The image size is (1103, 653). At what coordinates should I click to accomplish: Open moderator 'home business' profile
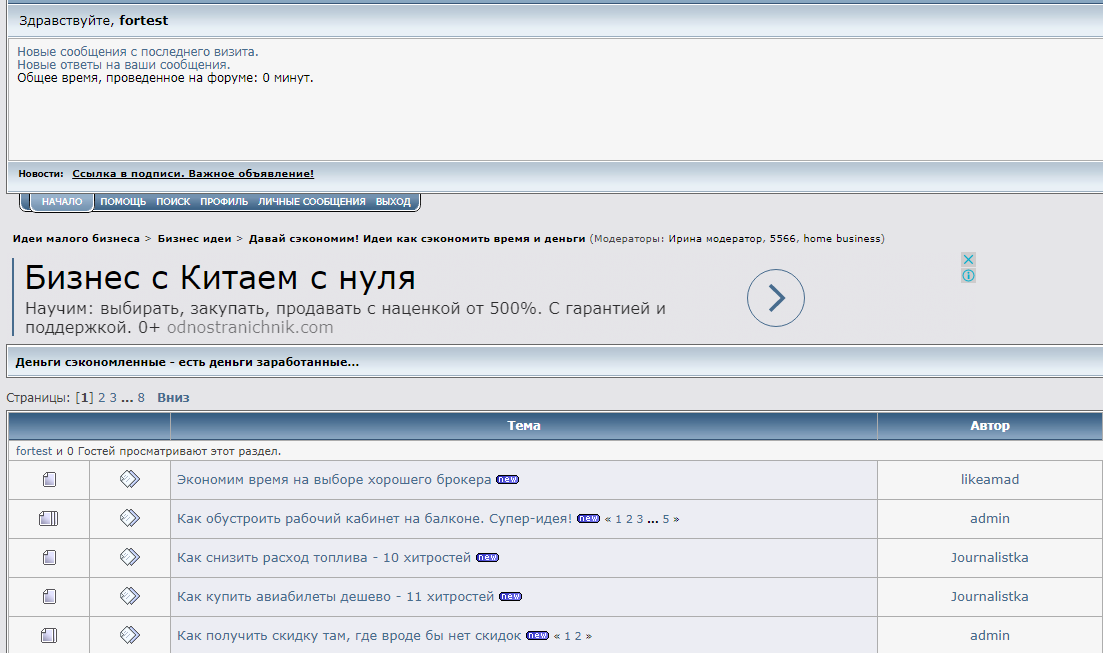842,239
